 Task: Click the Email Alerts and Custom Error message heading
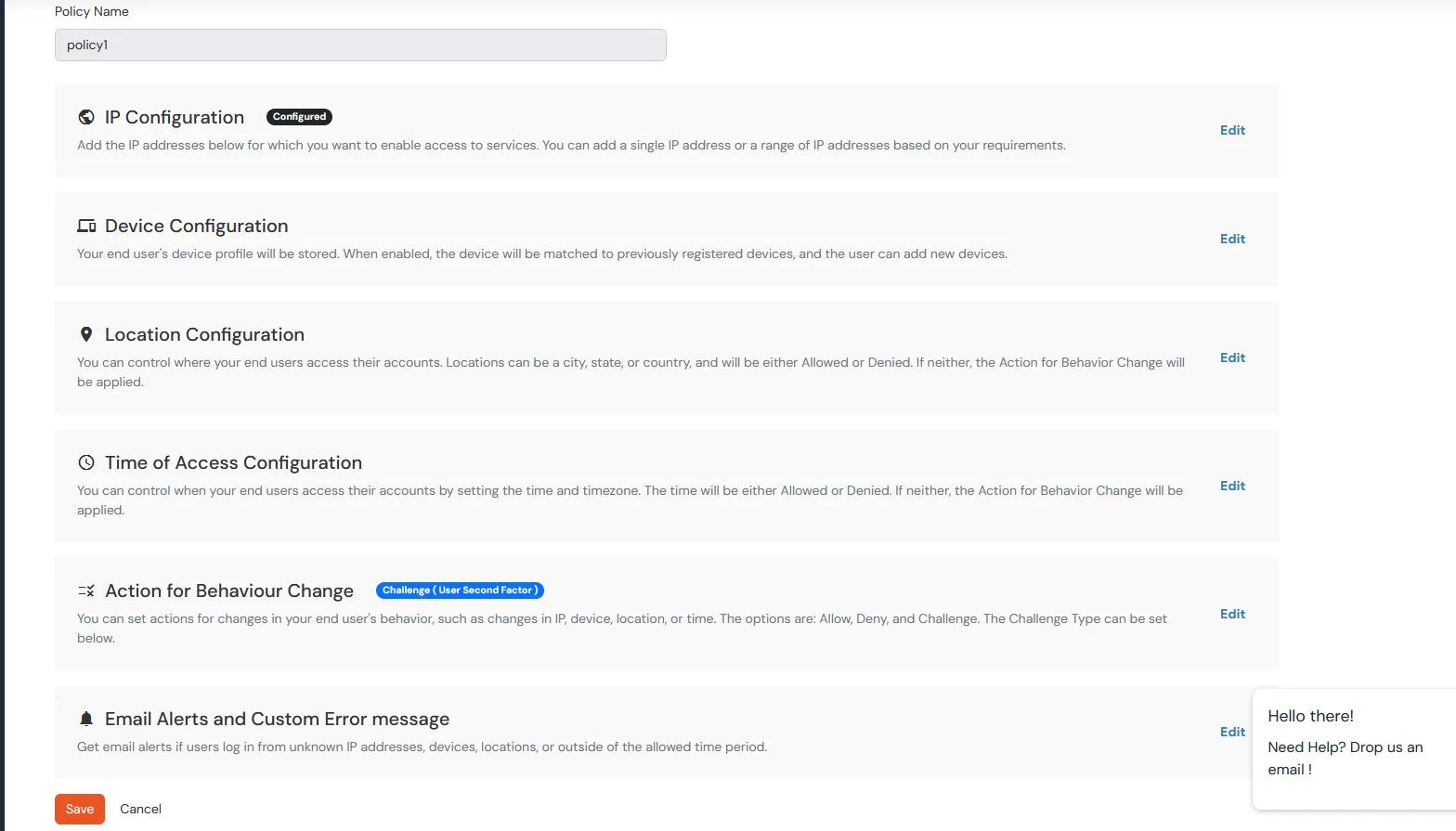(x=277, y=719)
